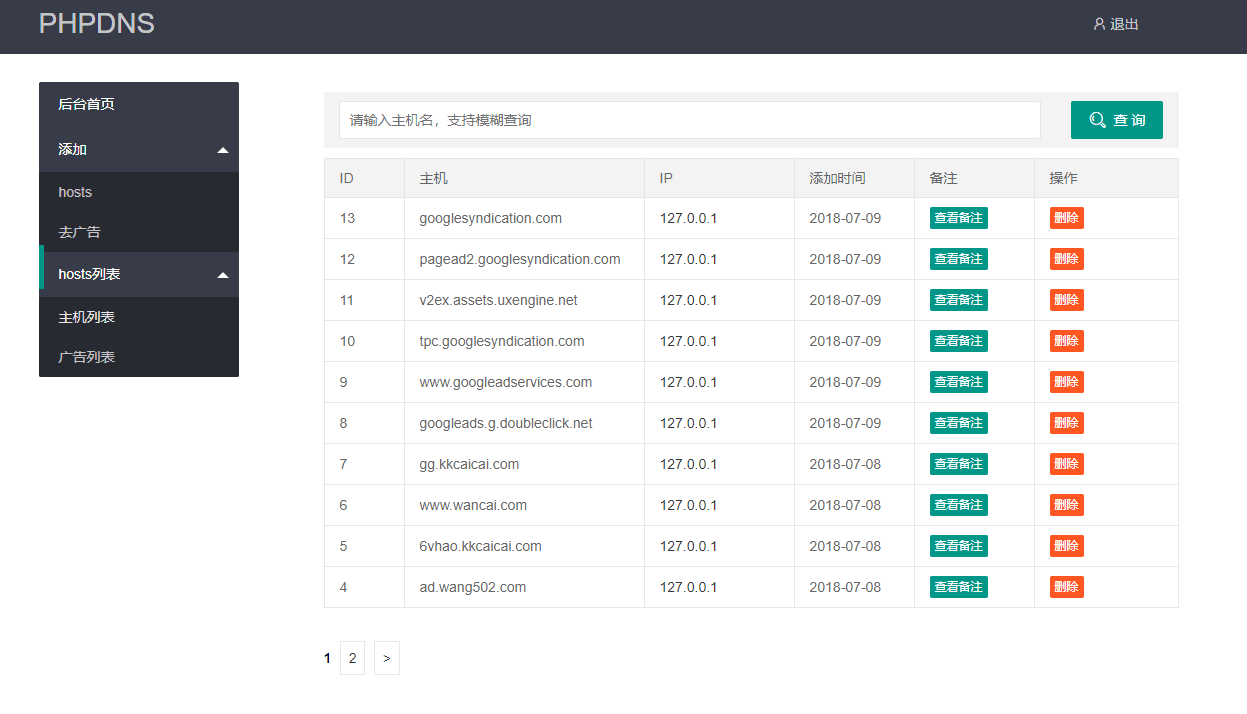Click the user icon beside 退出

point(1099,24)
